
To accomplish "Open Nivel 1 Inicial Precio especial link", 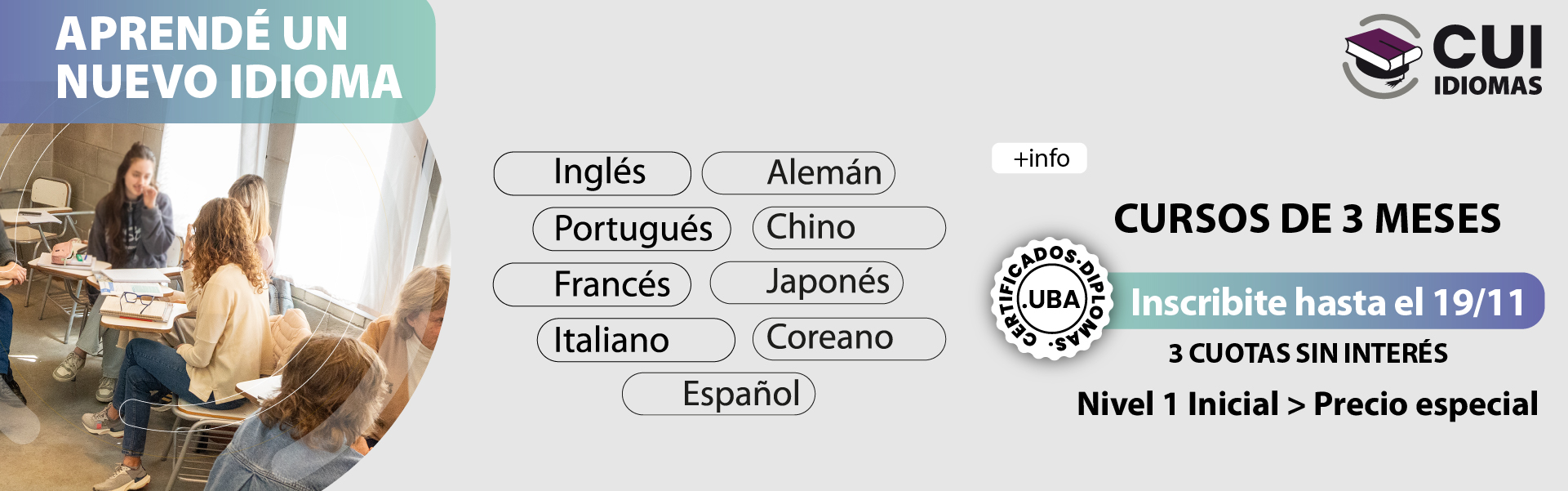I will 1307,404.
